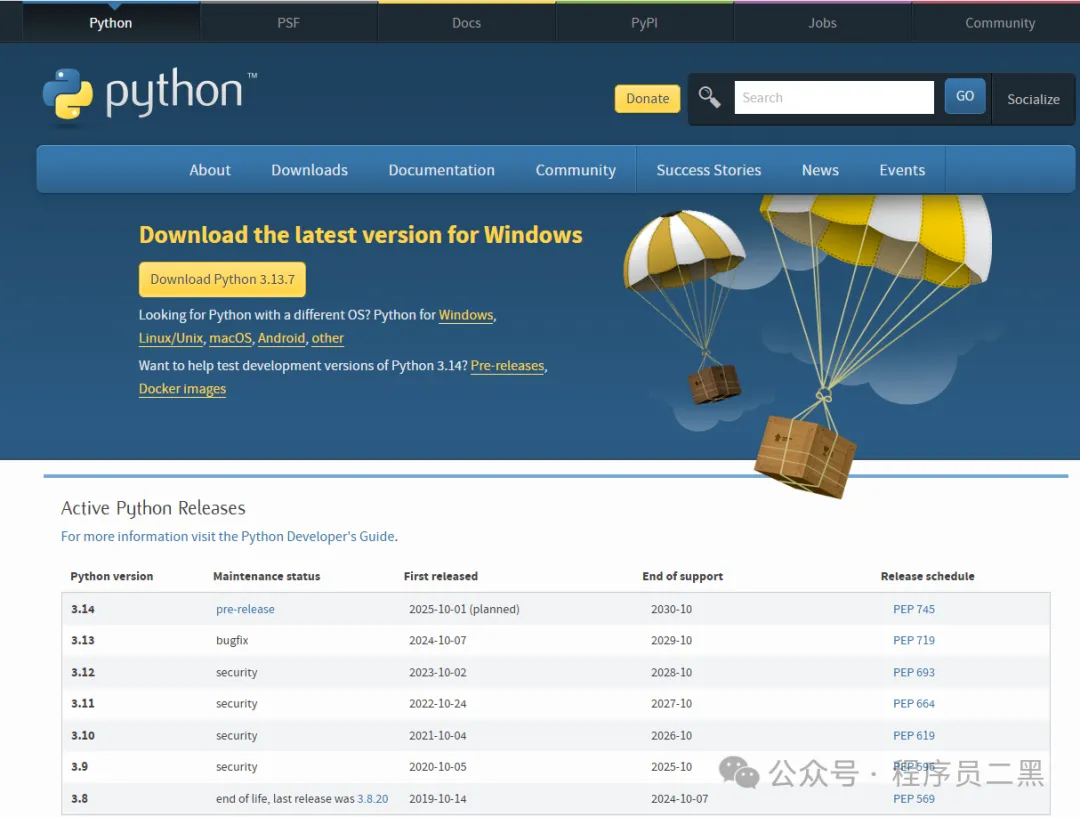
Task: Open the 3.8.20 last release link
Action: [x=372, y=799]
